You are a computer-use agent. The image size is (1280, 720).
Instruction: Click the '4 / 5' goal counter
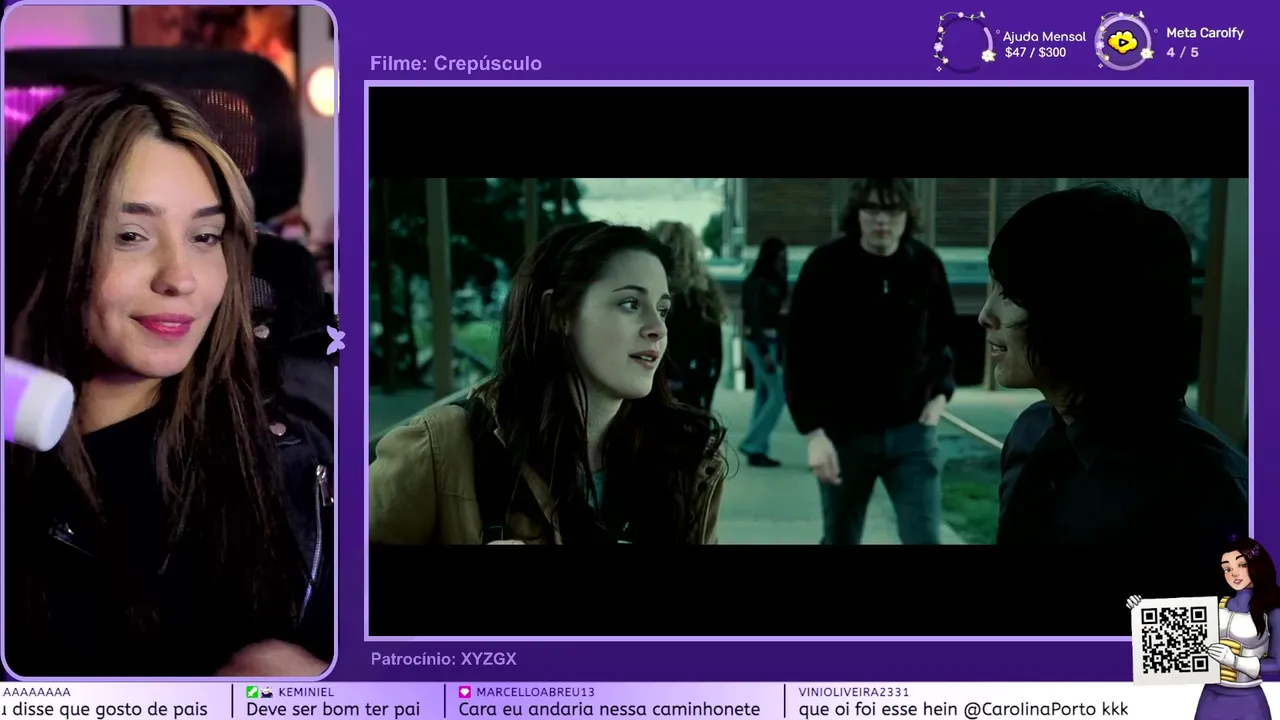point(1182,52)
